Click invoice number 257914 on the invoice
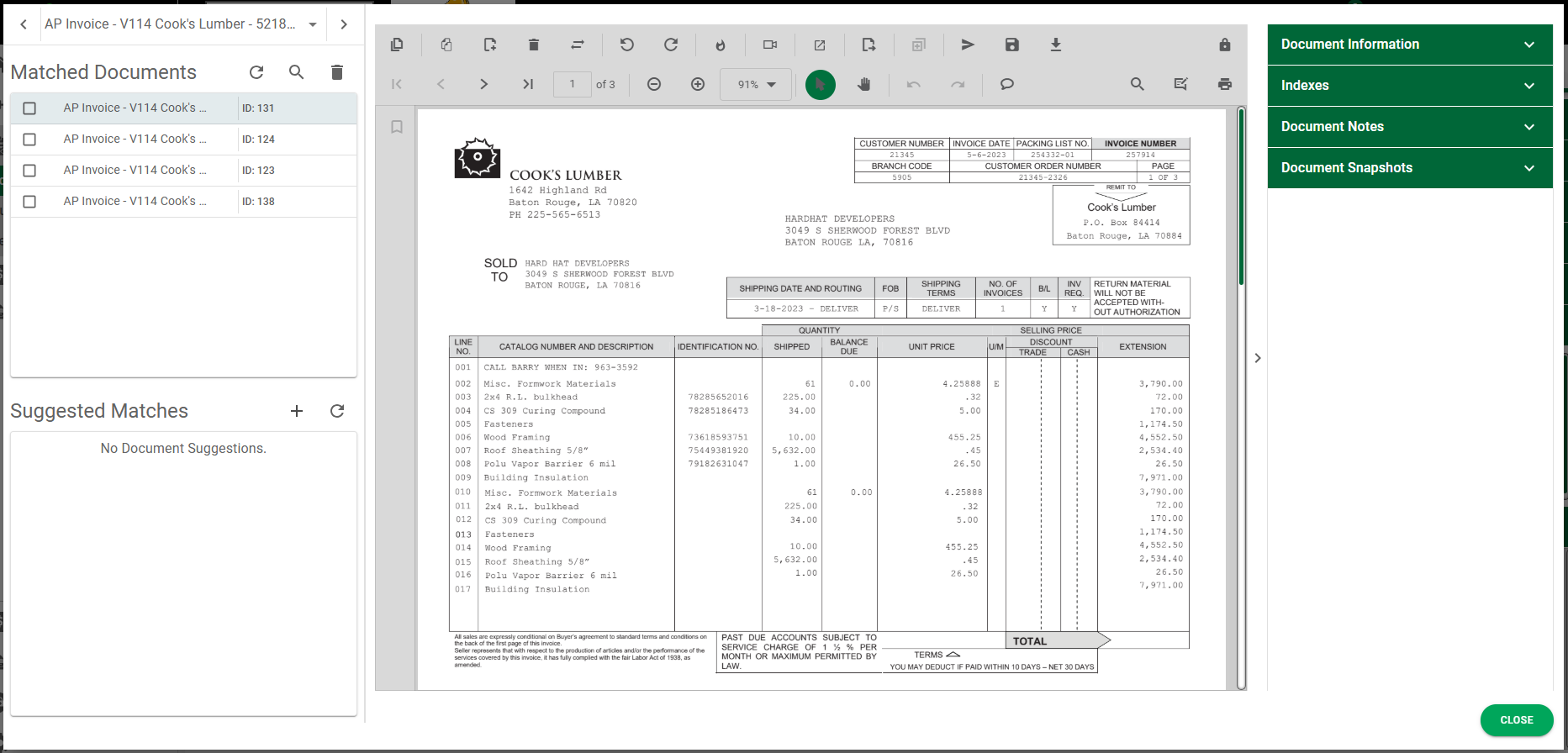This screenshot has width=1568, height=753. 1140,155
